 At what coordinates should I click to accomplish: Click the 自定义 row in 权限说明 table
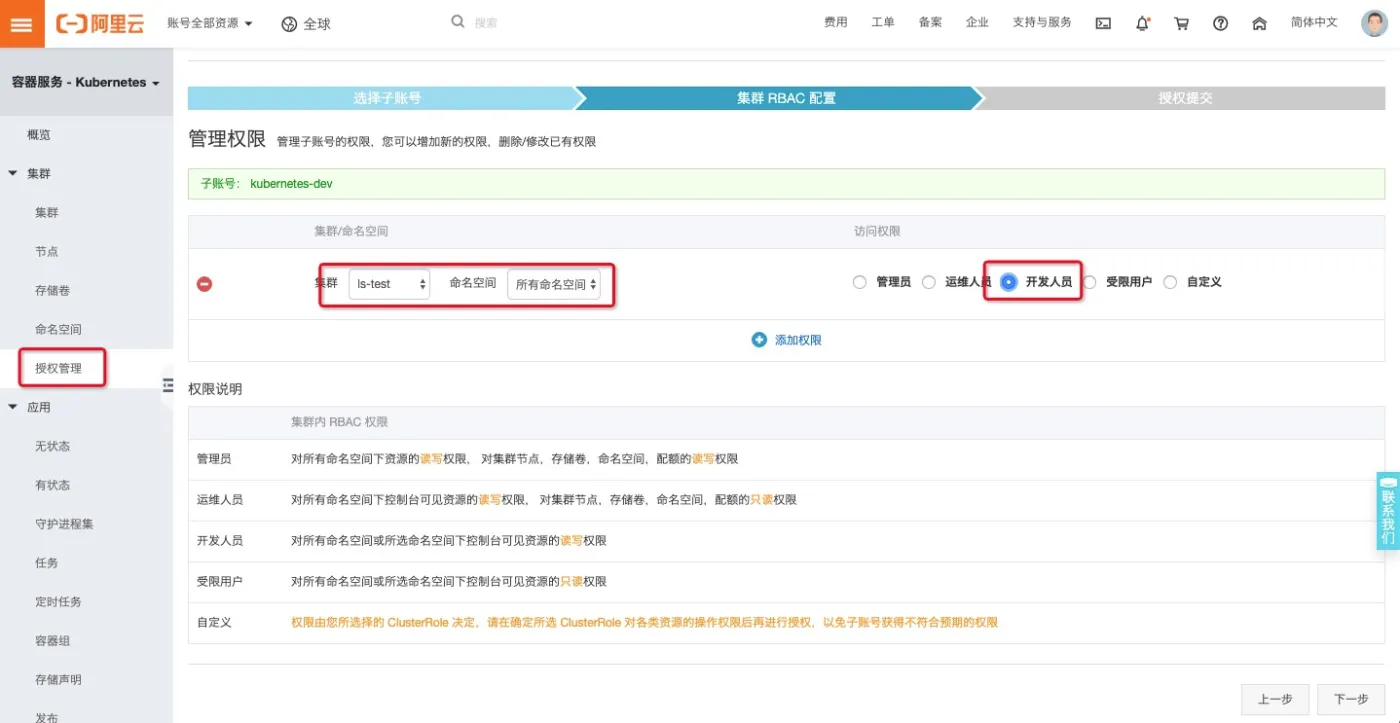[x=786, y=622]
